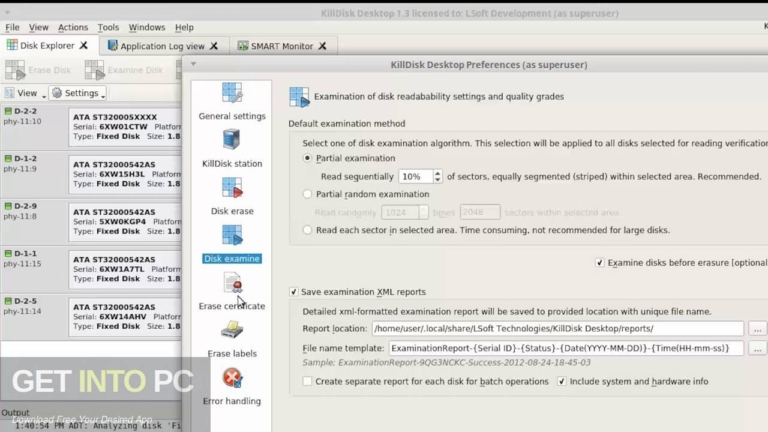Enable separate report for each disk checkbox
Screen dimensions: 768x432
coord(307,381)
